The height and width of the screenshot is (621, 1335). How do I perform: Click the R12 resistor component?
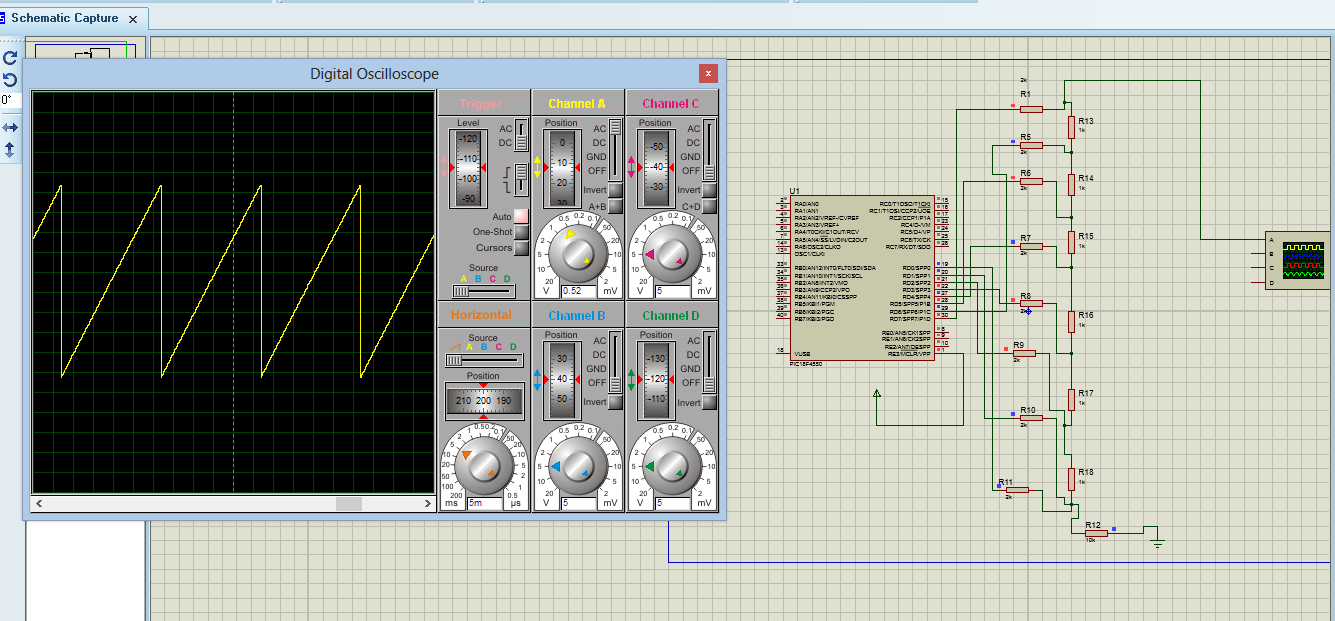(x=1096, y=533)
